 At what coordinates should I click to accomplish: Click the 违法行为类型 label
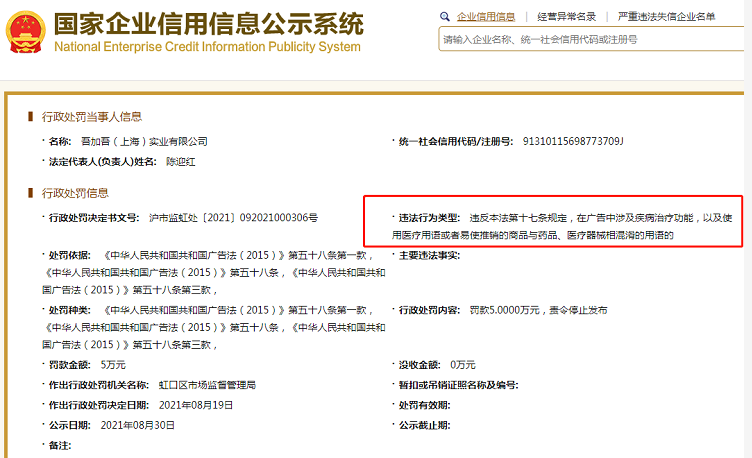click(429, 218)
